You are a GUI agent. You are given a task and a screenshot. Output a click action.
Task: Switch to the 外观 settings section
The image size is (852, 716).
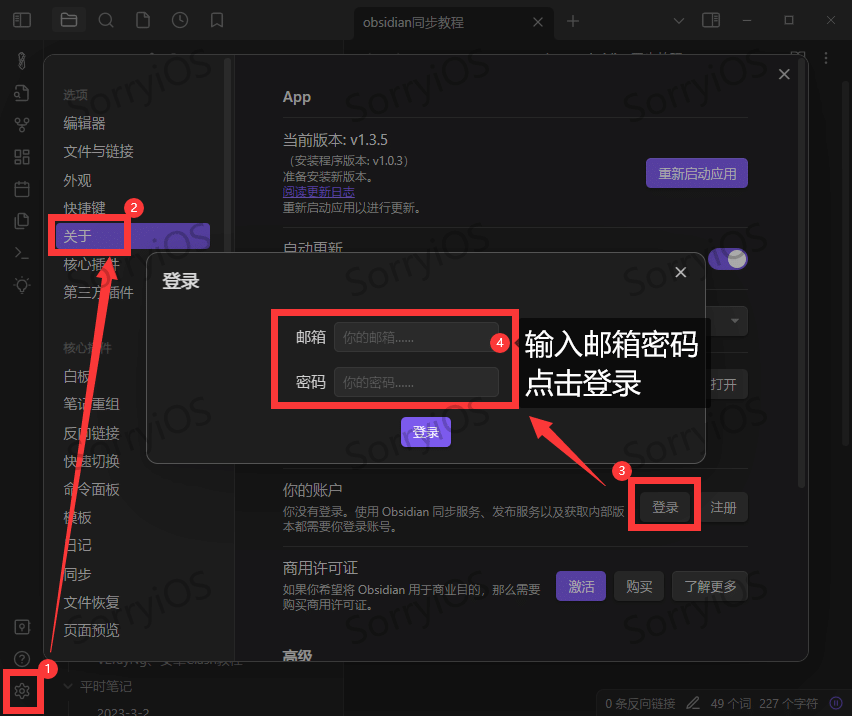tap(77, 178)
